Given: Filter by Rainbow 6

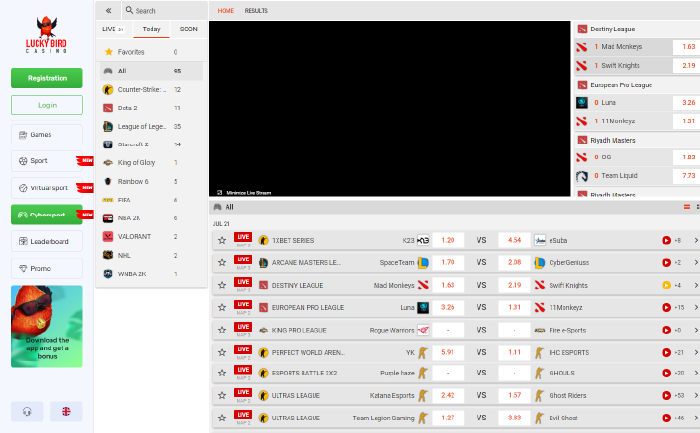Looking at the screenshot, I should 151,182.
